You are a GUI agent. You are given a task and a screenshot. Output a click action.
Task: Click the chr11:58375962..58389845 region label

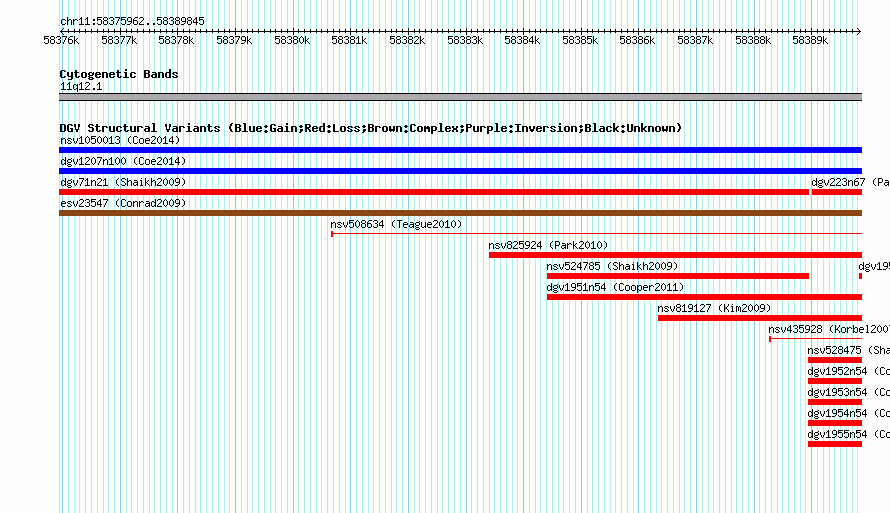132,22
